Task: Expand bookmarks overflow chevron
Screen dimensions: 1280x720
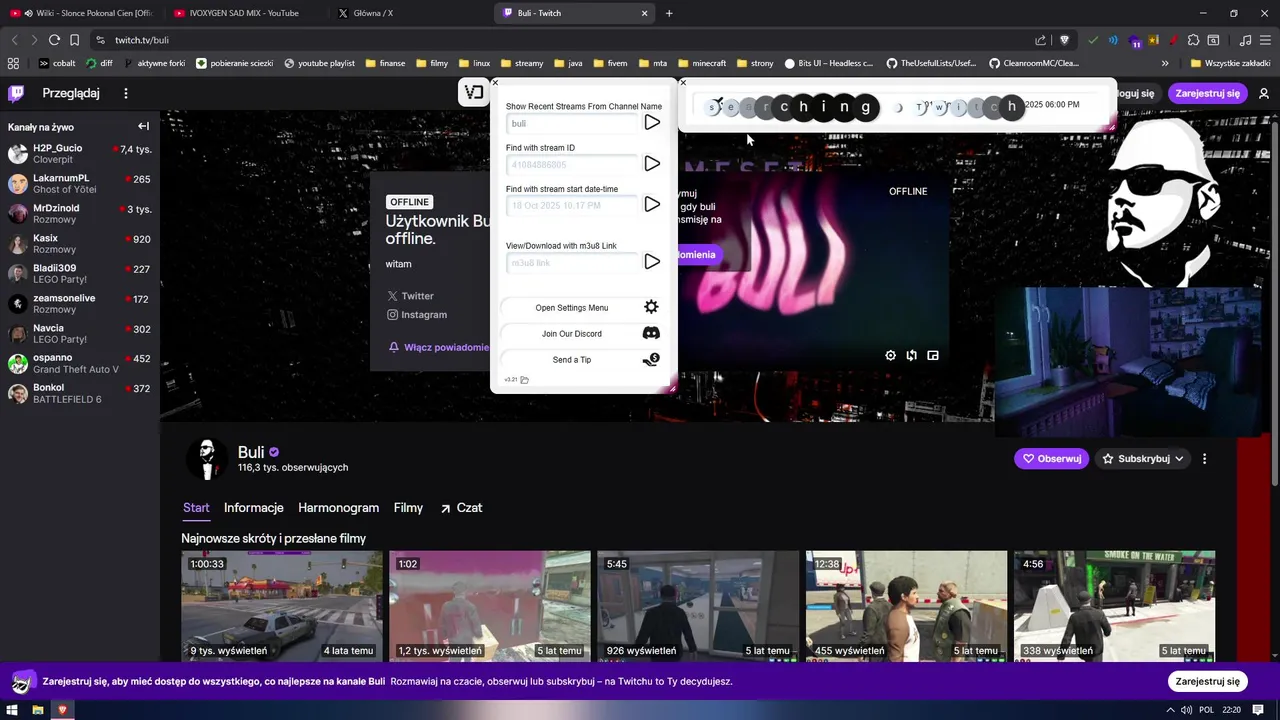Action: coord(1165,63)
